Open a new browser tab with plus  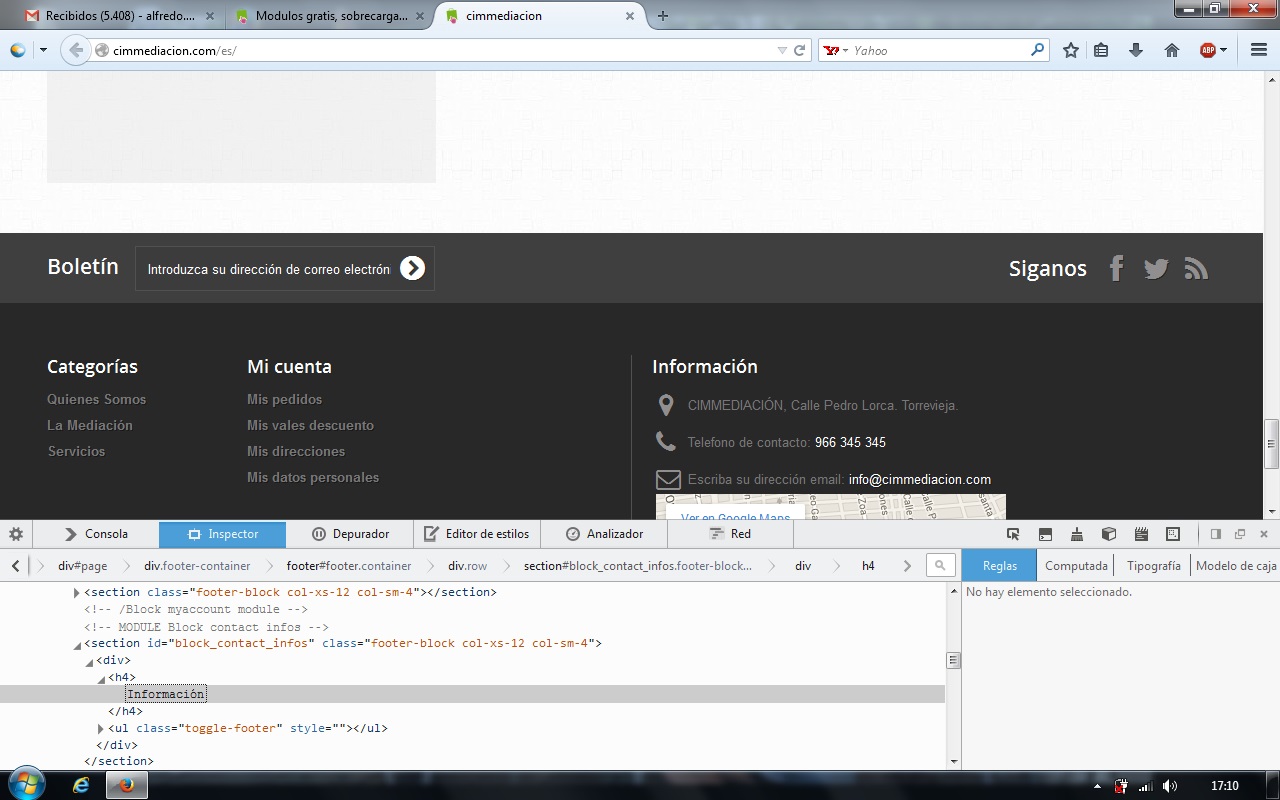pos(662,16)
